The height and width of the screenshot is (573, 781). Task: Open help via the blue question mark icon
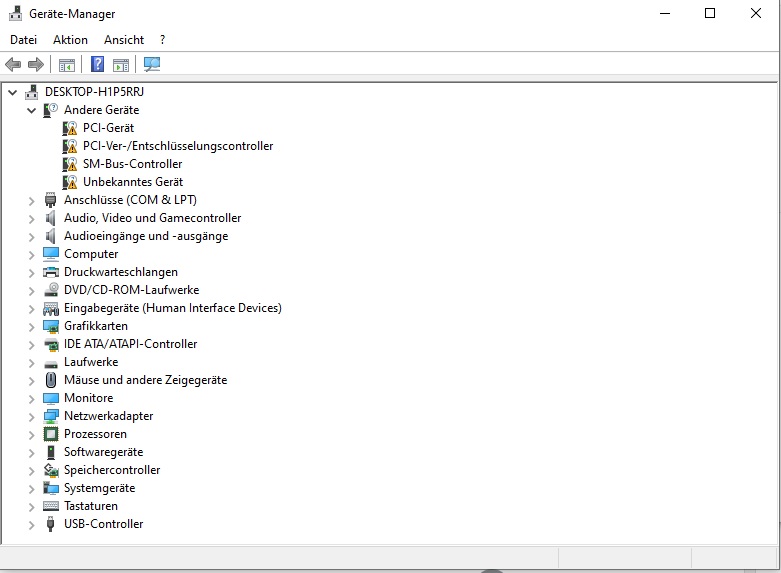[98, 65]
